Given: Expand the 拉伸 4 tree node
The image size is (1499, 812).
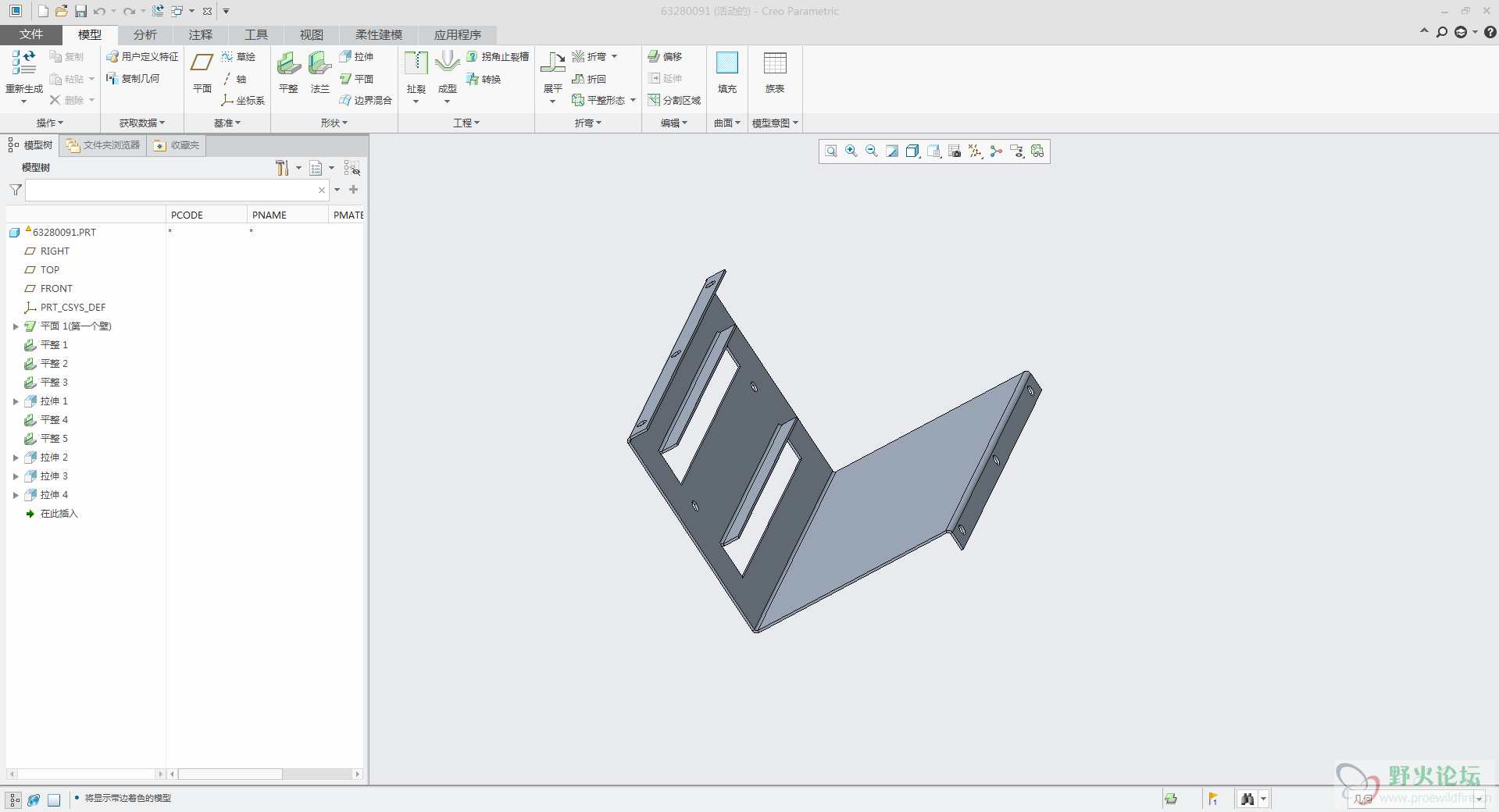Looking at the screenshot, I should pyautogui.click(x=16, y=495).
